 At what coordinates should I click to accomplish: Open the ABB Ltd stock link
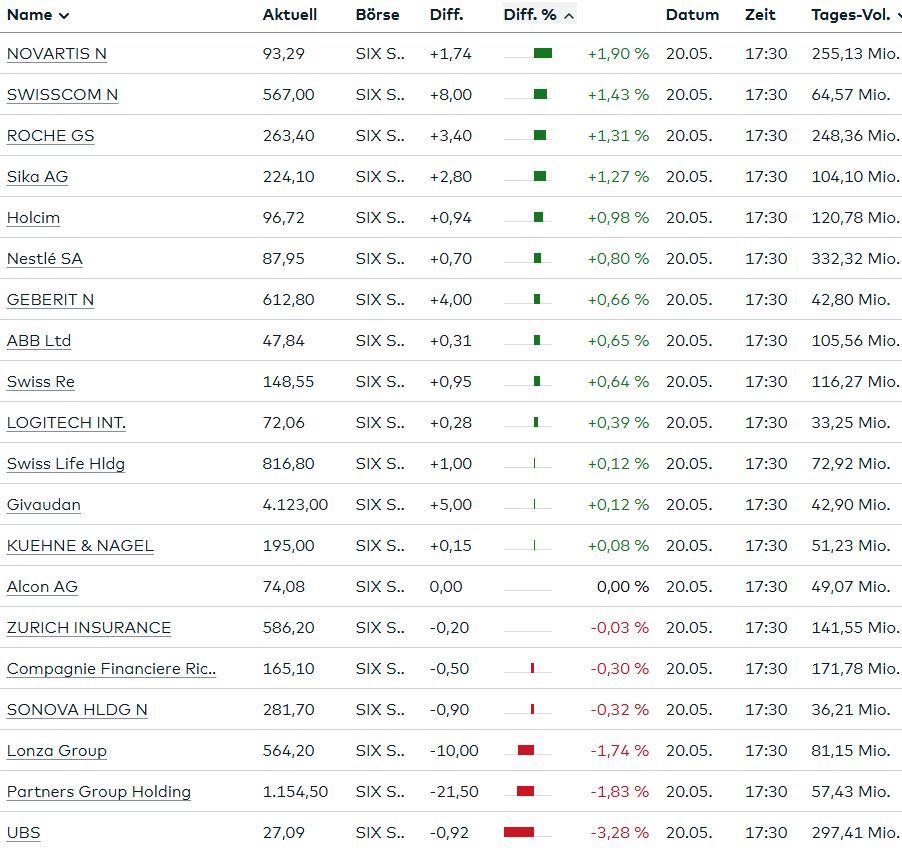click(x=39, y=341)
